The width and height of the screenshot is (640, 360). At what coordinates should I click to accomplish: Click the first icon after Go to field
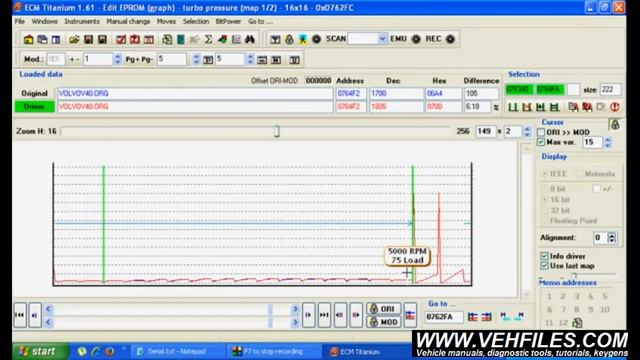coord(473,317)
